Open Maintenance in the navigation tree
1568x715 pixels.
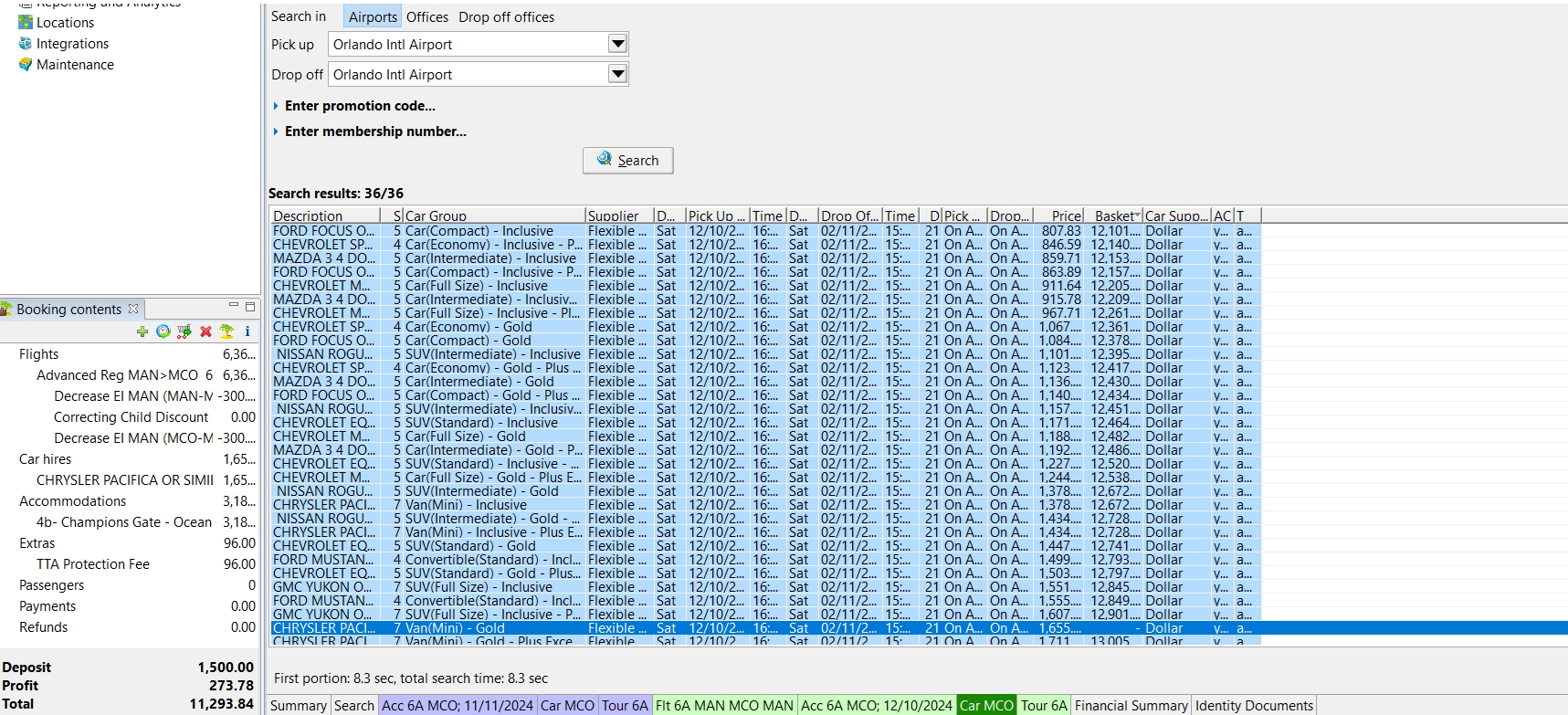point(75,64)
